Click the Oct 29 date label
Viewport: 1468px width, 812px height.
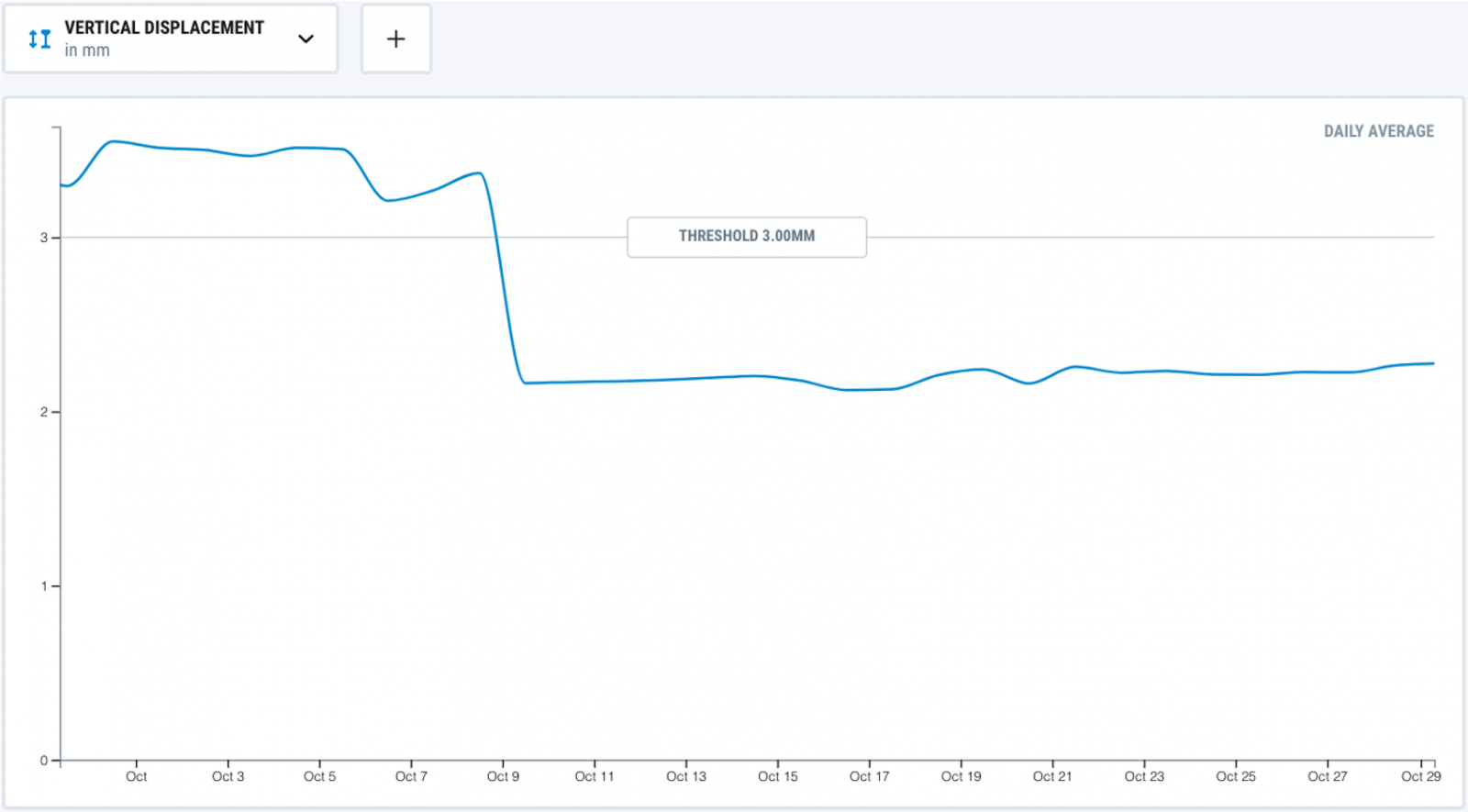tap(1420, 776)
